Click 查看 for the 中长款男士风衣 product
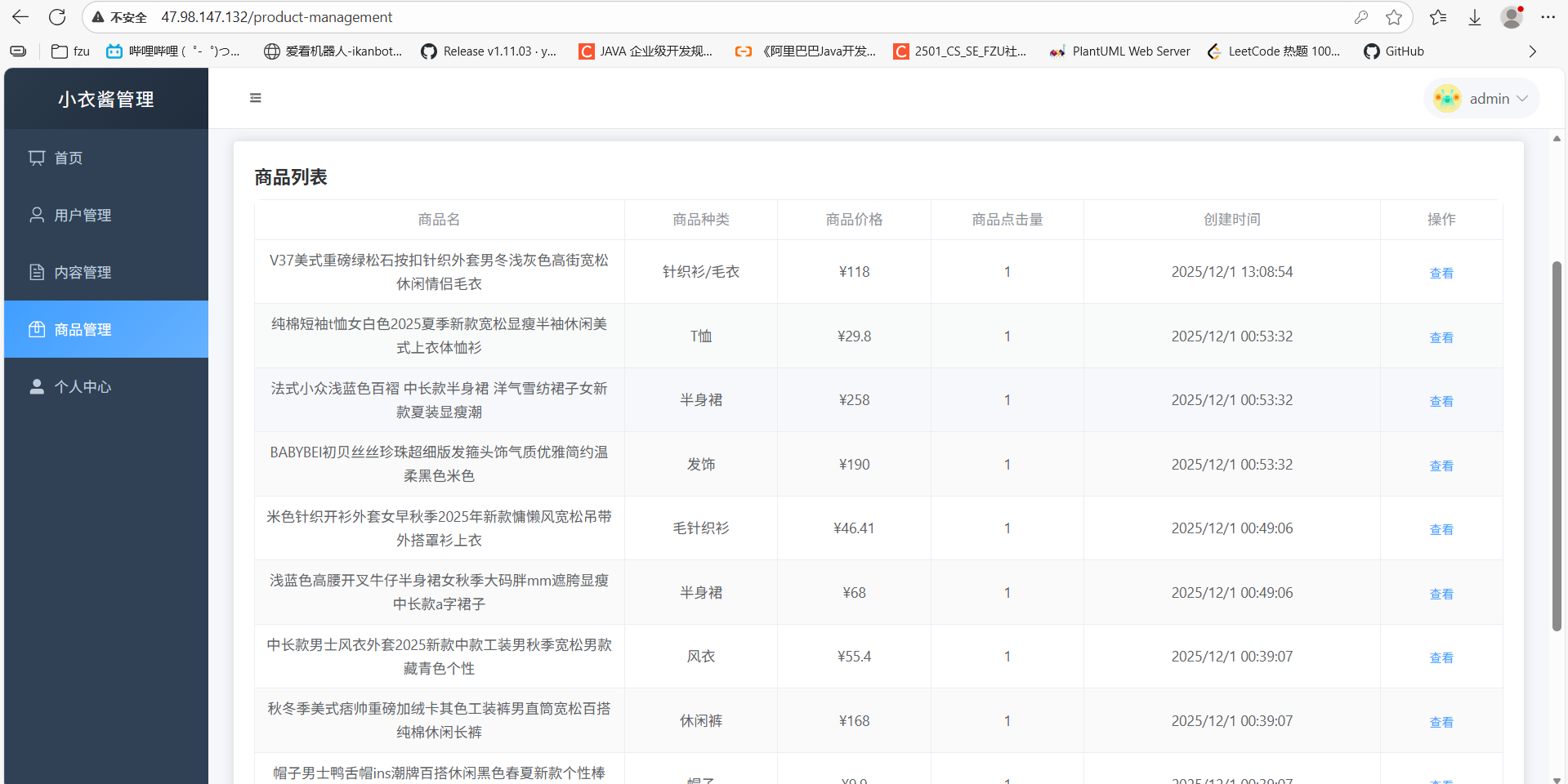The width and height of the screenshot is (1568, 784). (1441, 657)
